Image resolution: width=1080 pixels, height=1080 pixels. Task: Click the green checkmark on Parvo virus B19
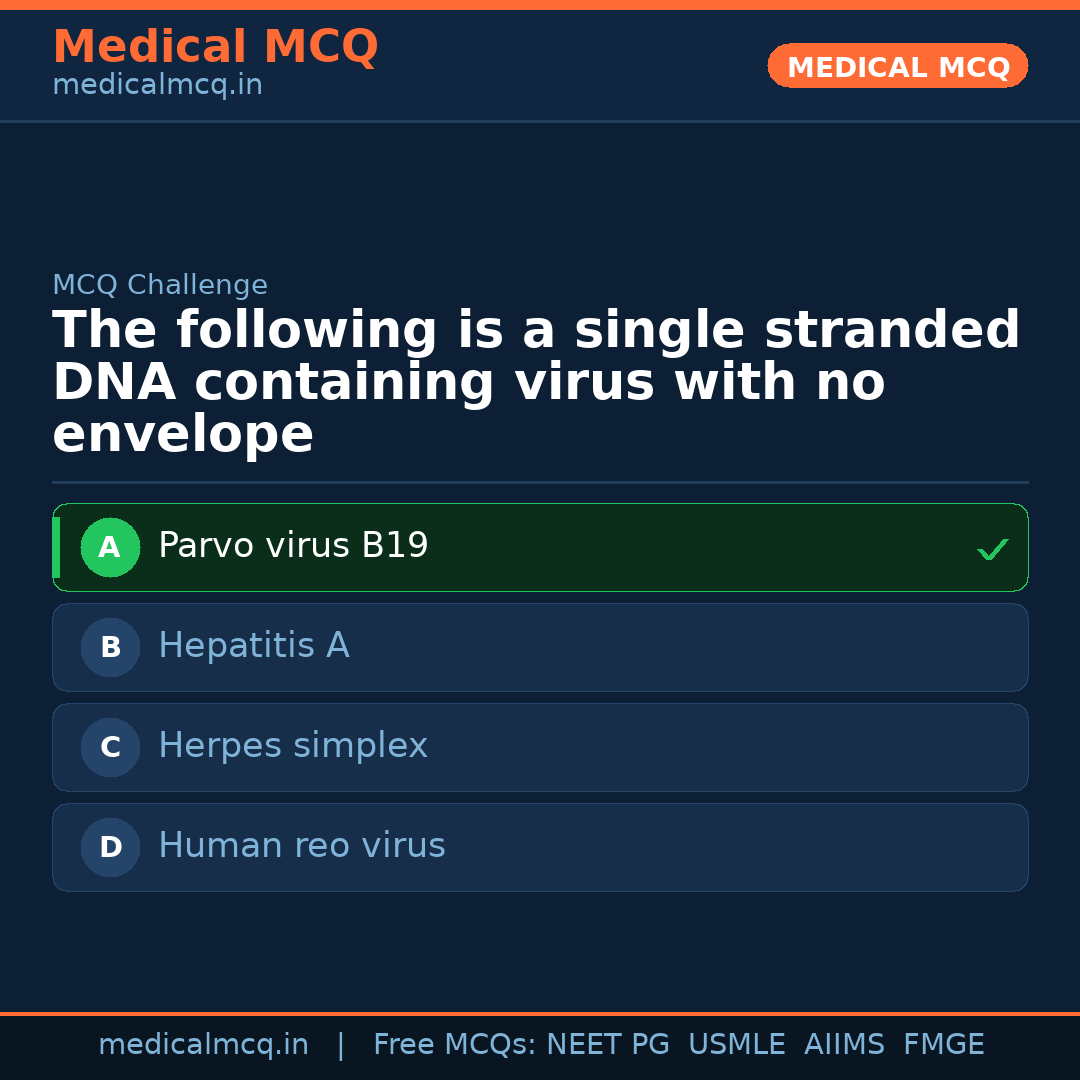click(x=992, y=549)
